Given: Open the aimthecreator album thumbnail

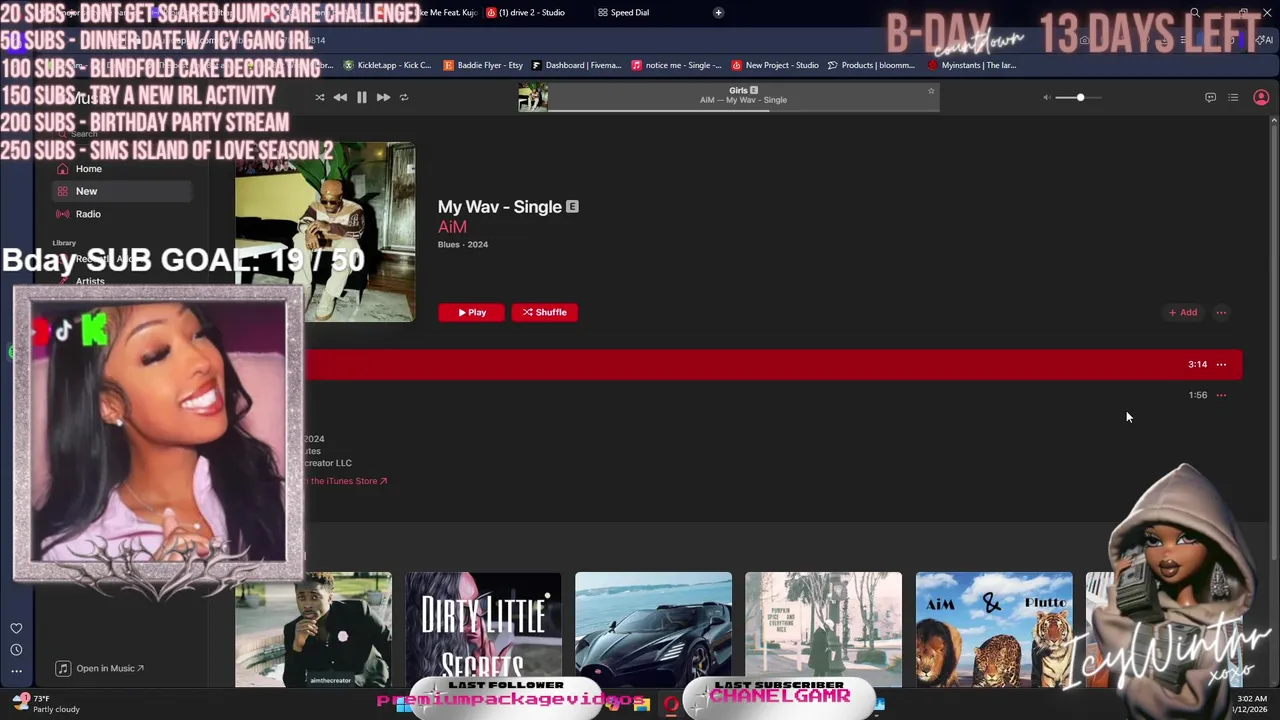Looking at the screenshot, I should 313,630.
